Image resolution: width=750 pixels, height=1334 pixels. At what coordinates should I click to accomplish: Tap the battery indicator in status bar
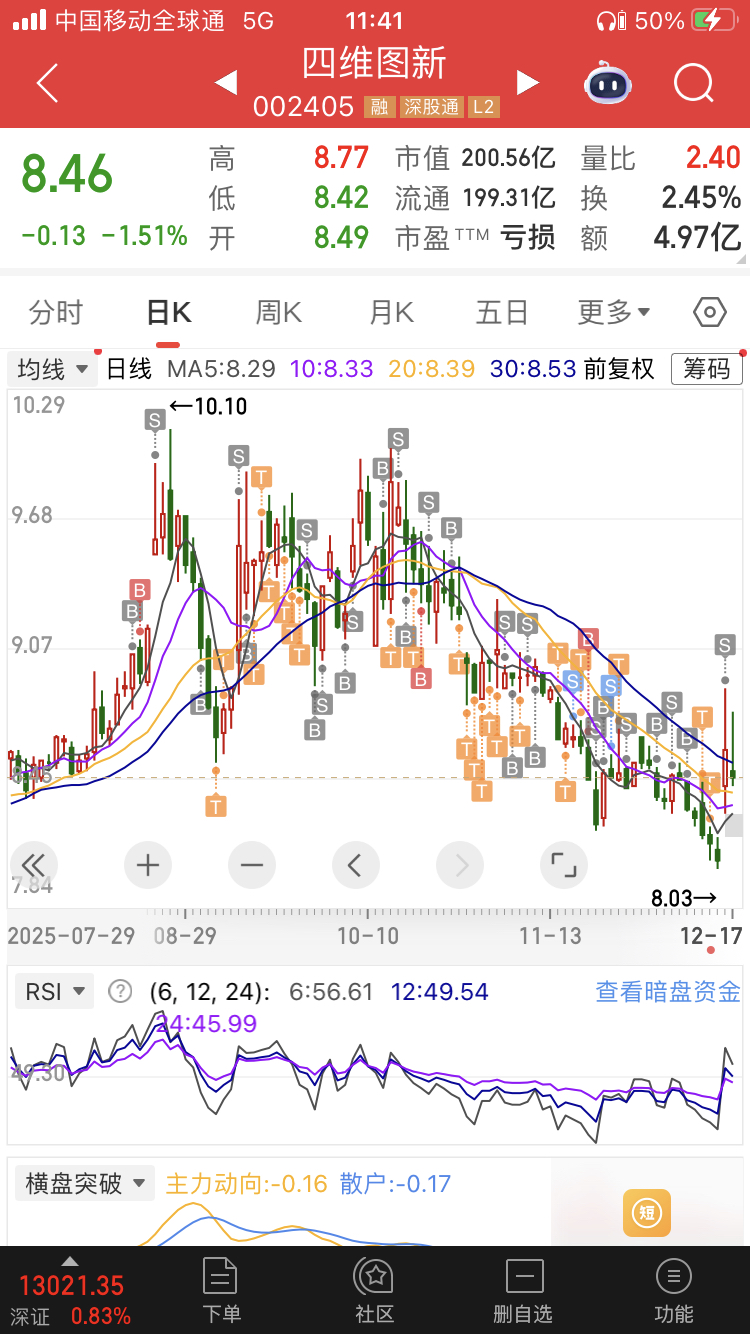click(x=713, y=20)
